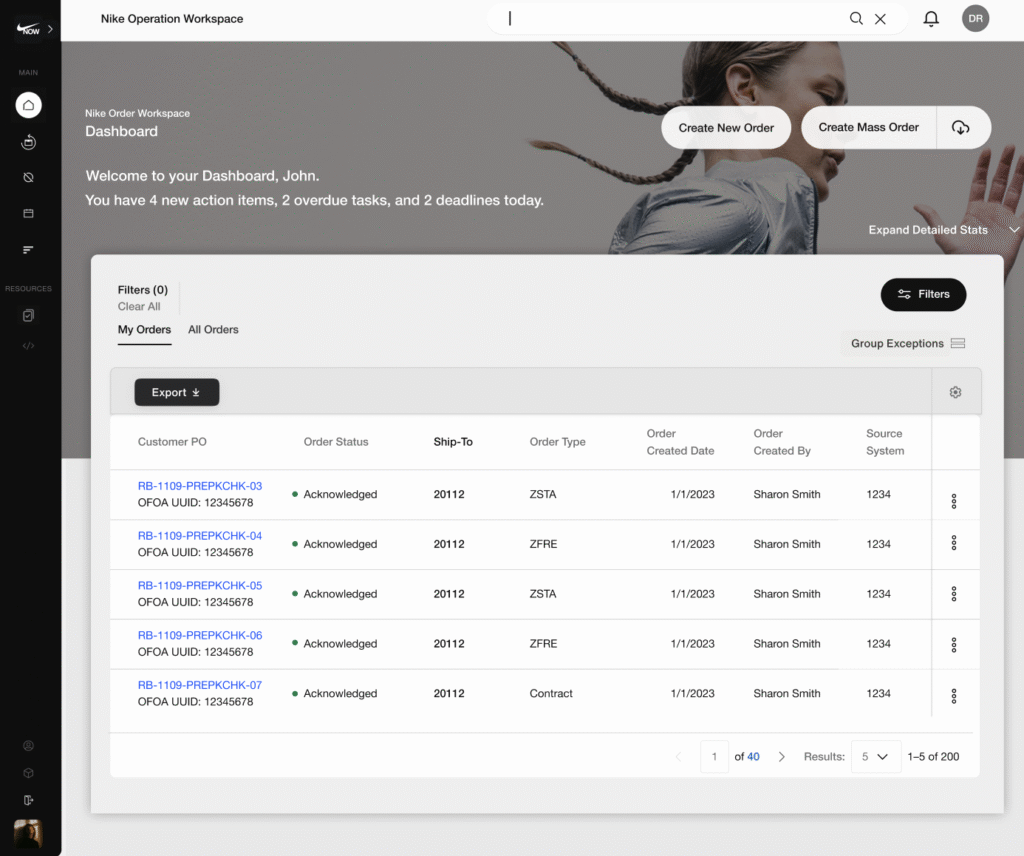The width and height of the screenshot is (1024, 856).
Task: Open the calendar icon in the sidebar
Action: coord(28,213)
